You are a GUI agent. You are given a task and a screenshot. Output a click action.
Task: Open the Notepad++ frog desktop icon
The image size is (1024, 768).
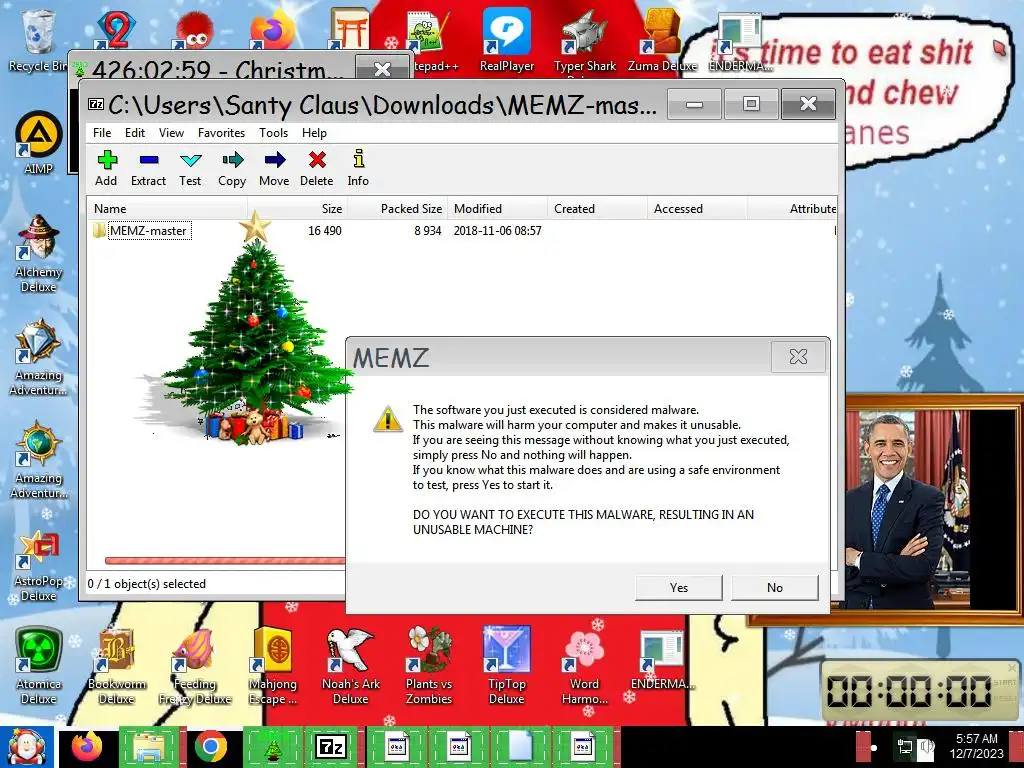tap(428, 40)
